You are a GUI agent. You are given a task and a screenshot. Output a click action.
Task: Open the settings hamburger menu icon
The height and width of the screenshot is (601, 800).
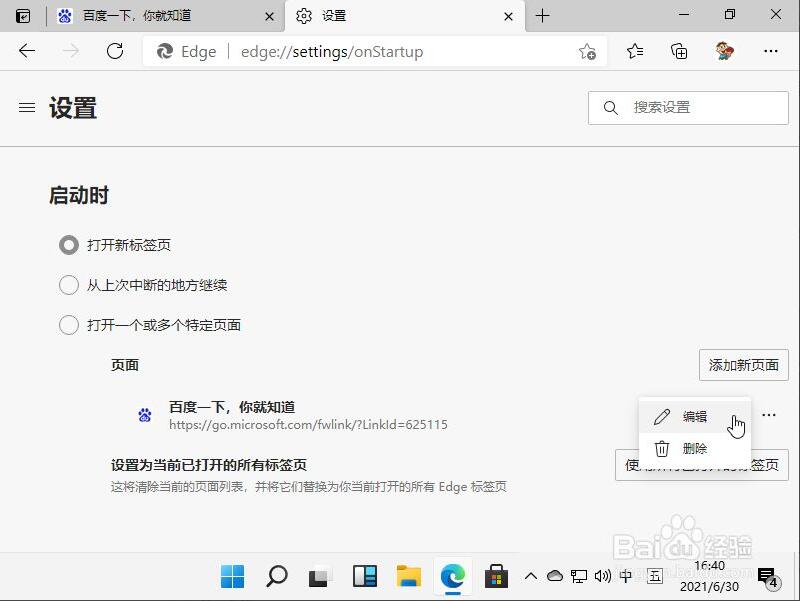tap(27, 108)
